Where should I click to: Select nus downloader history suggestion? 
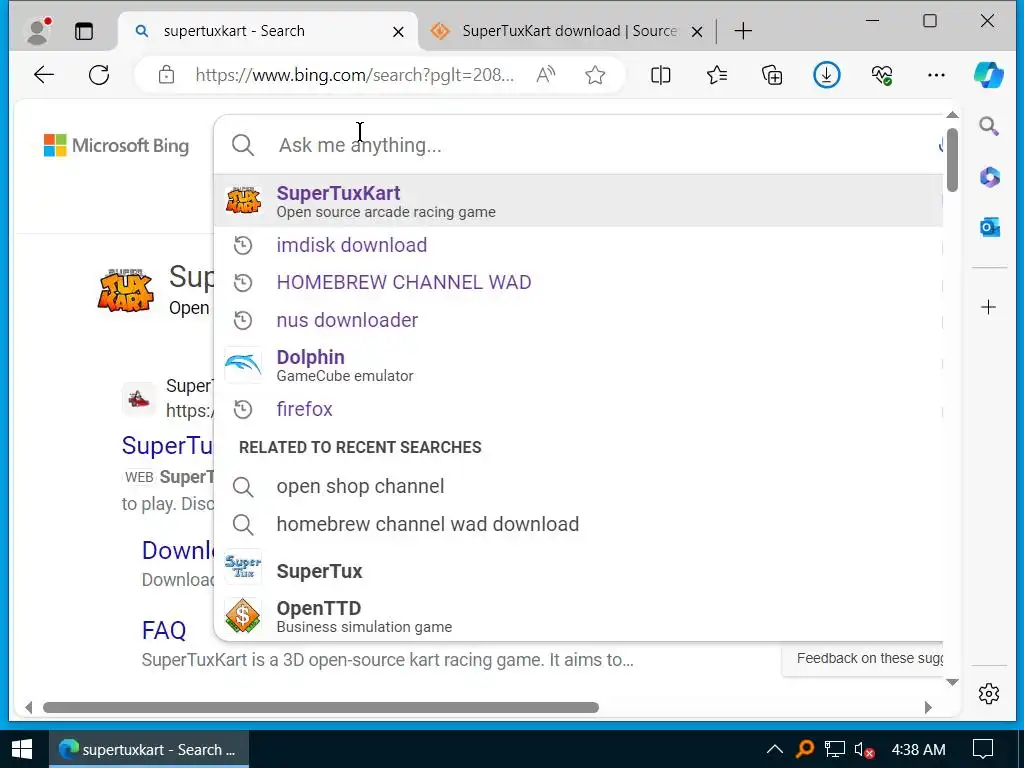click(579, 320)
